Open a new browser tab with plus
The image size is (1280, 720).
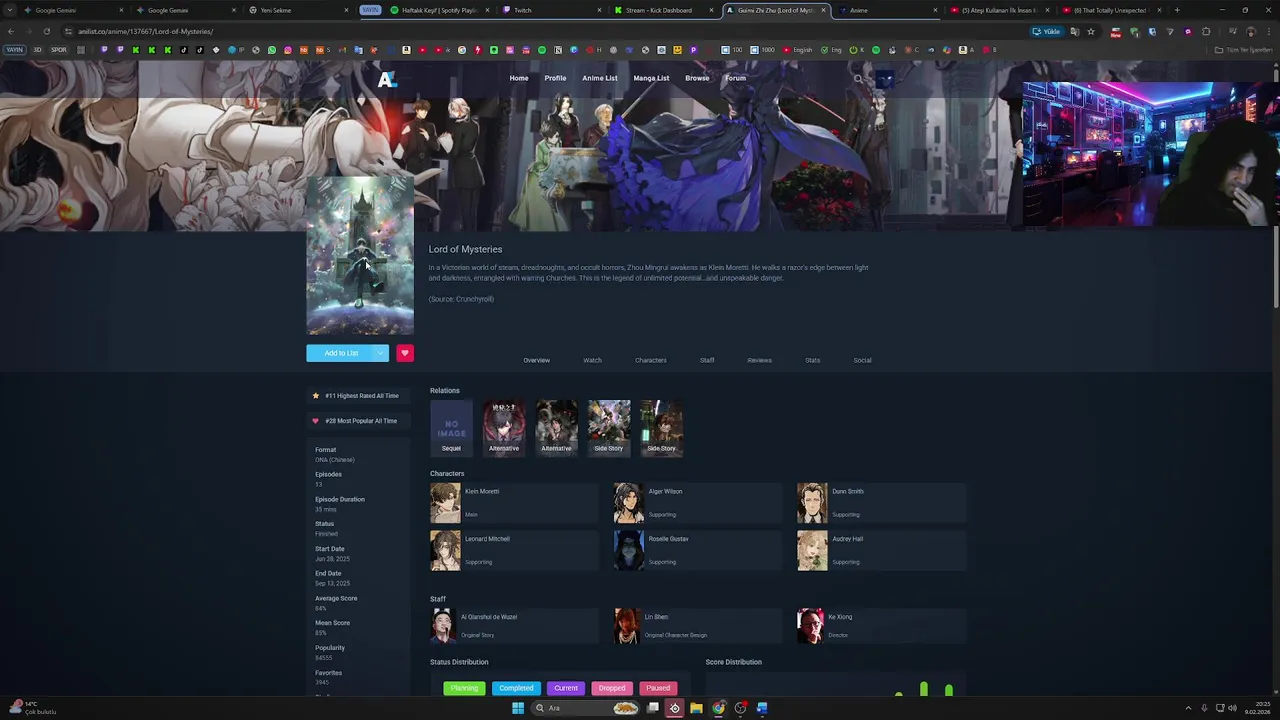pyautogui.click(x=1177, y=10)
